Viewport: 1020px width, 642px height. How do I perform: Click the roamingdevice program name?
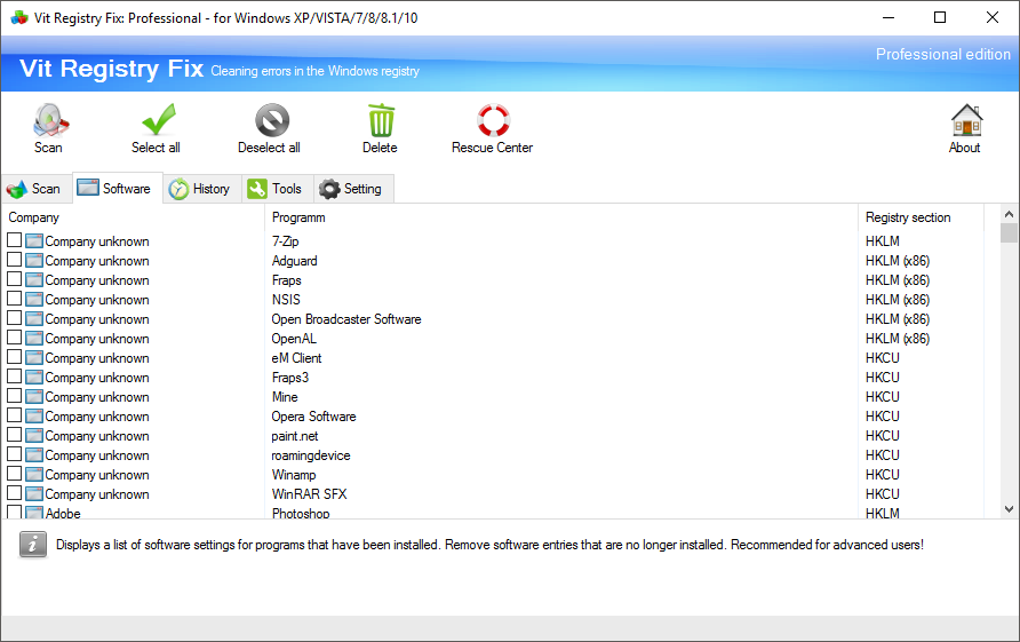[x=311, y=455]
